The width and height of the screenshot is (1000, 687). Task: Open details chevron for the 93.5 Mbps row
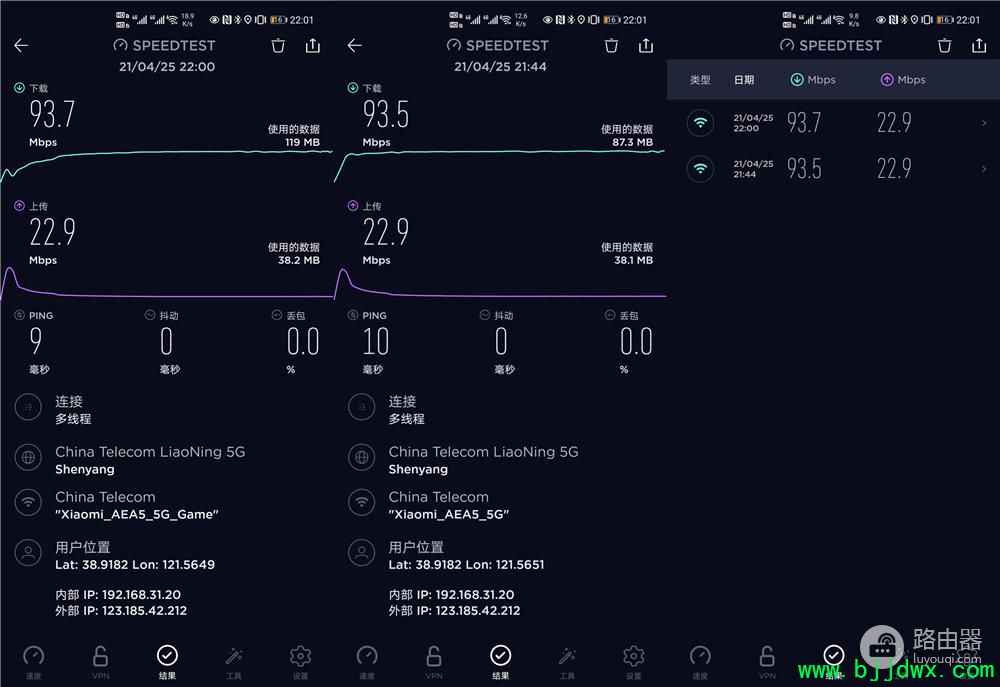click(984, 169)
